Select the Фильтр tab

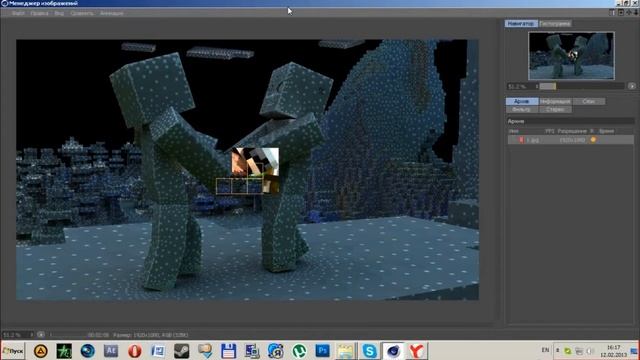pos(522,109)
